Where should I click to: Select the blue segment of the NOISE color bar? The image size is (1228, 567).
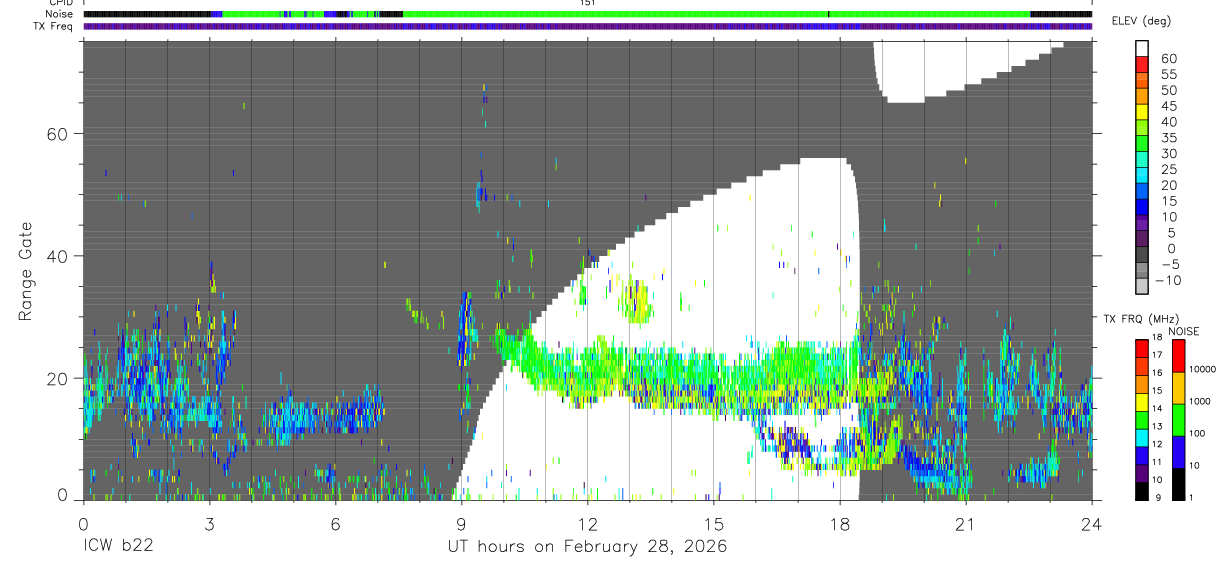(1179, 452)
